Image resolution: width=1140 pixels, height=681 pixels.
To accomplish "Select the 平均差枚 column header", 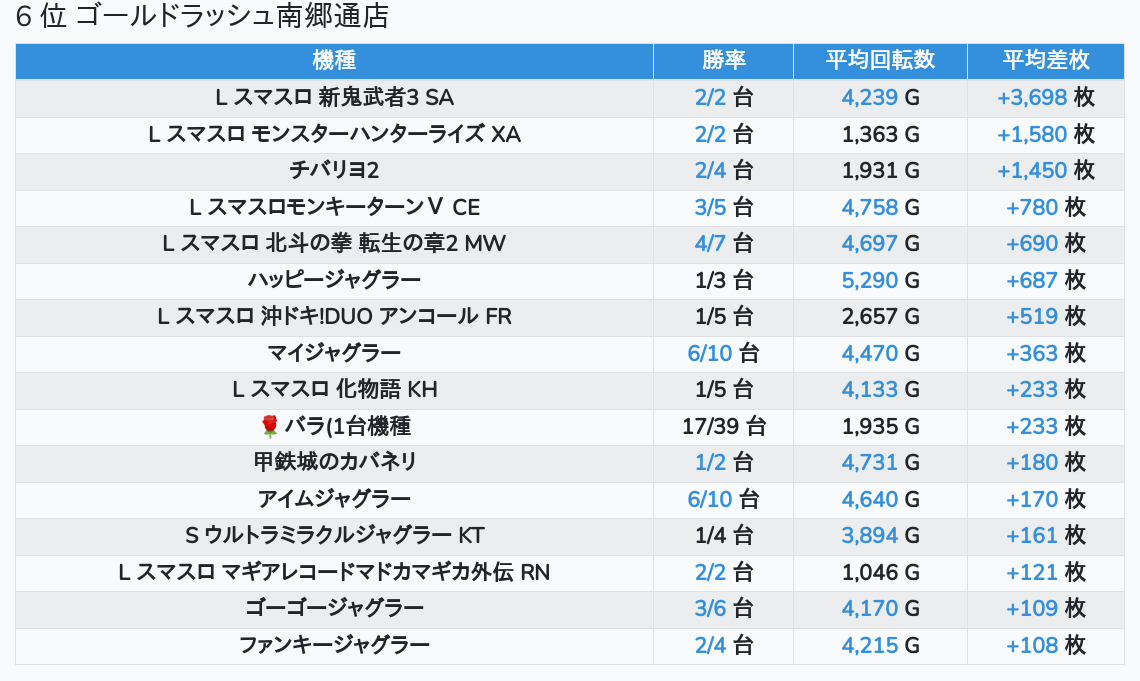I will click(1045, 60).
